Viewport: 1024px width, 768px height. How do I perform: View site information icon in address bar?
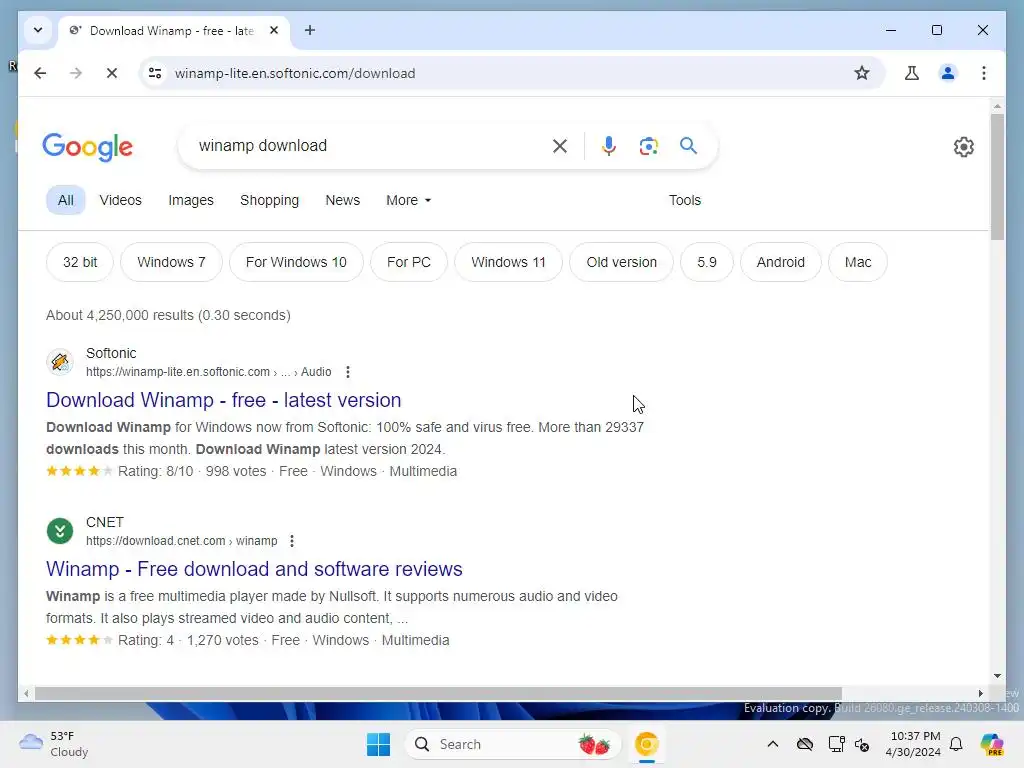[x=155, y=73]
